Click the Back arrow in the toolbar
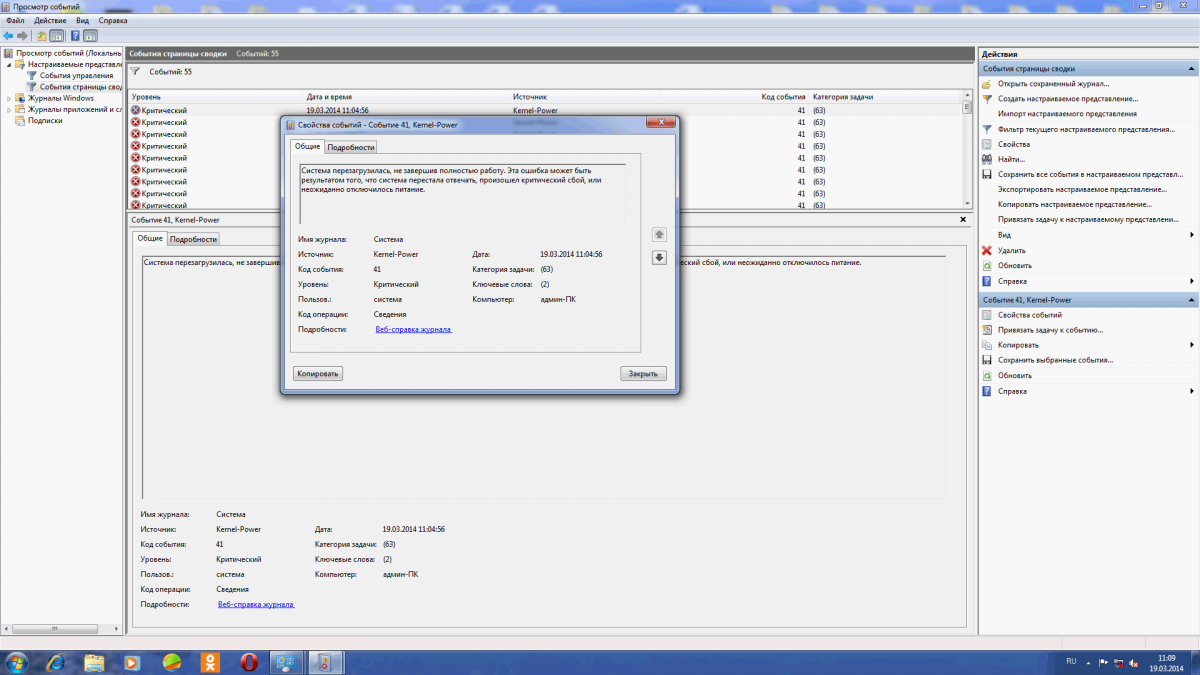The image size is (1200, 675). point(8,36)
